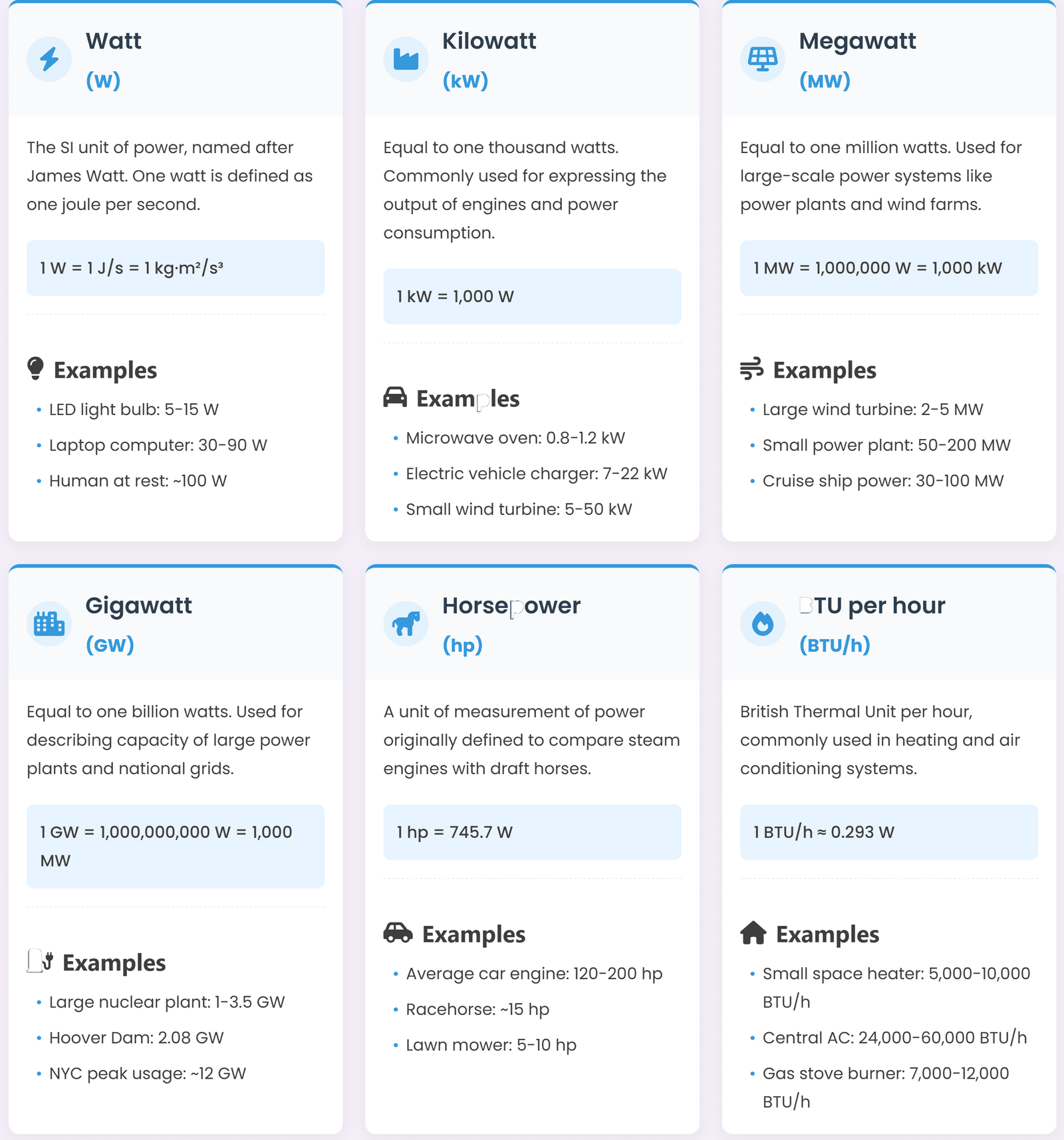The width and height of the screenshot is (1064, 1140).
Task: Click the car icon beside Horsepower Examples
Action: (398, 932)
